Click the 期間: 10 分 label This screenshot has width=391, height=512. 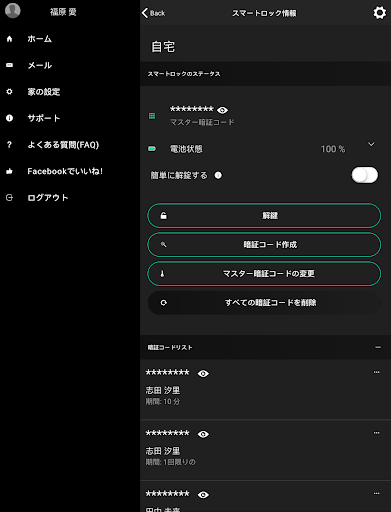[163, 401]
